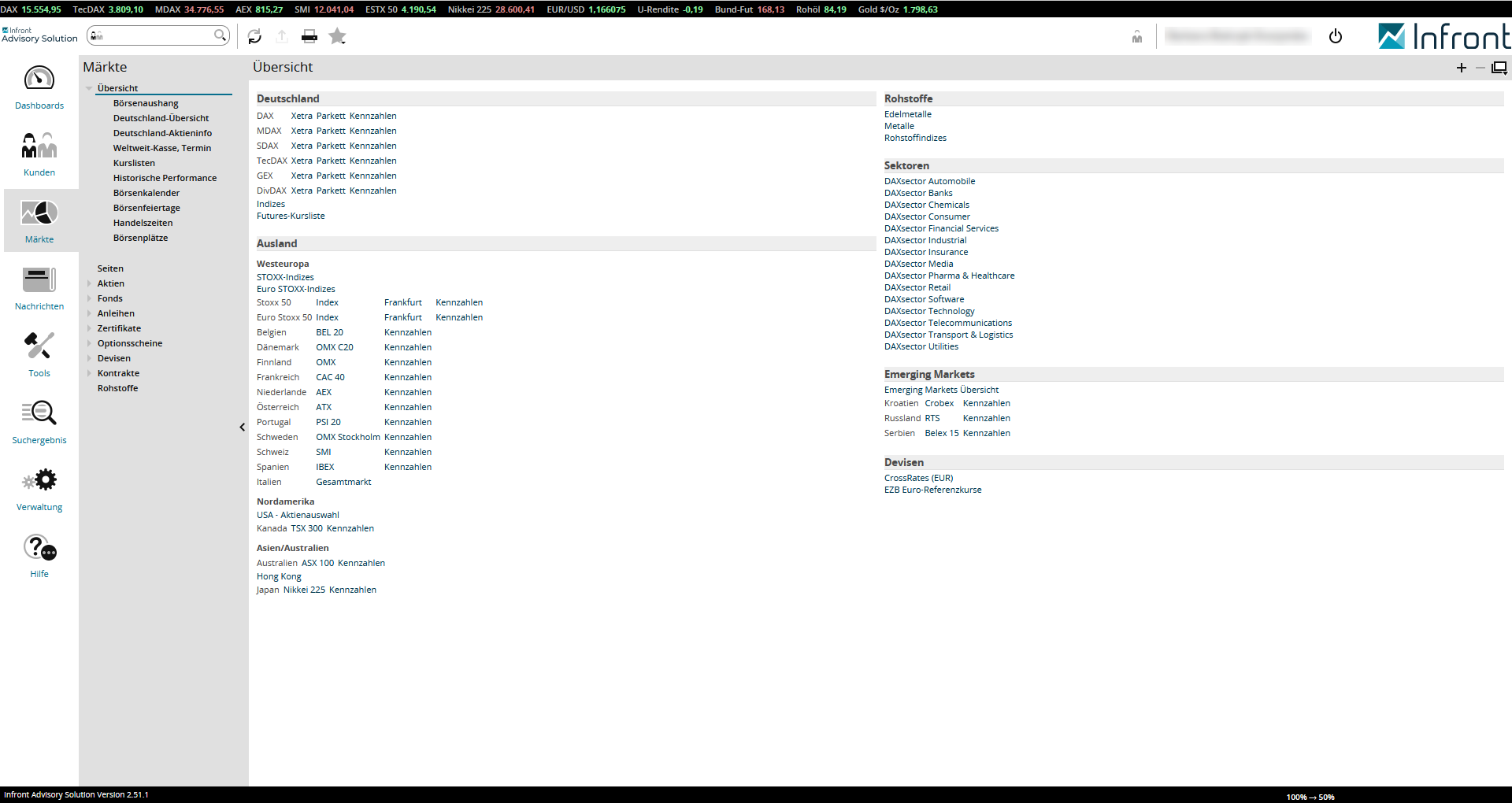Open the Kunden customers icon
The height and width of the screenshot is (803, 1512).
39,146
